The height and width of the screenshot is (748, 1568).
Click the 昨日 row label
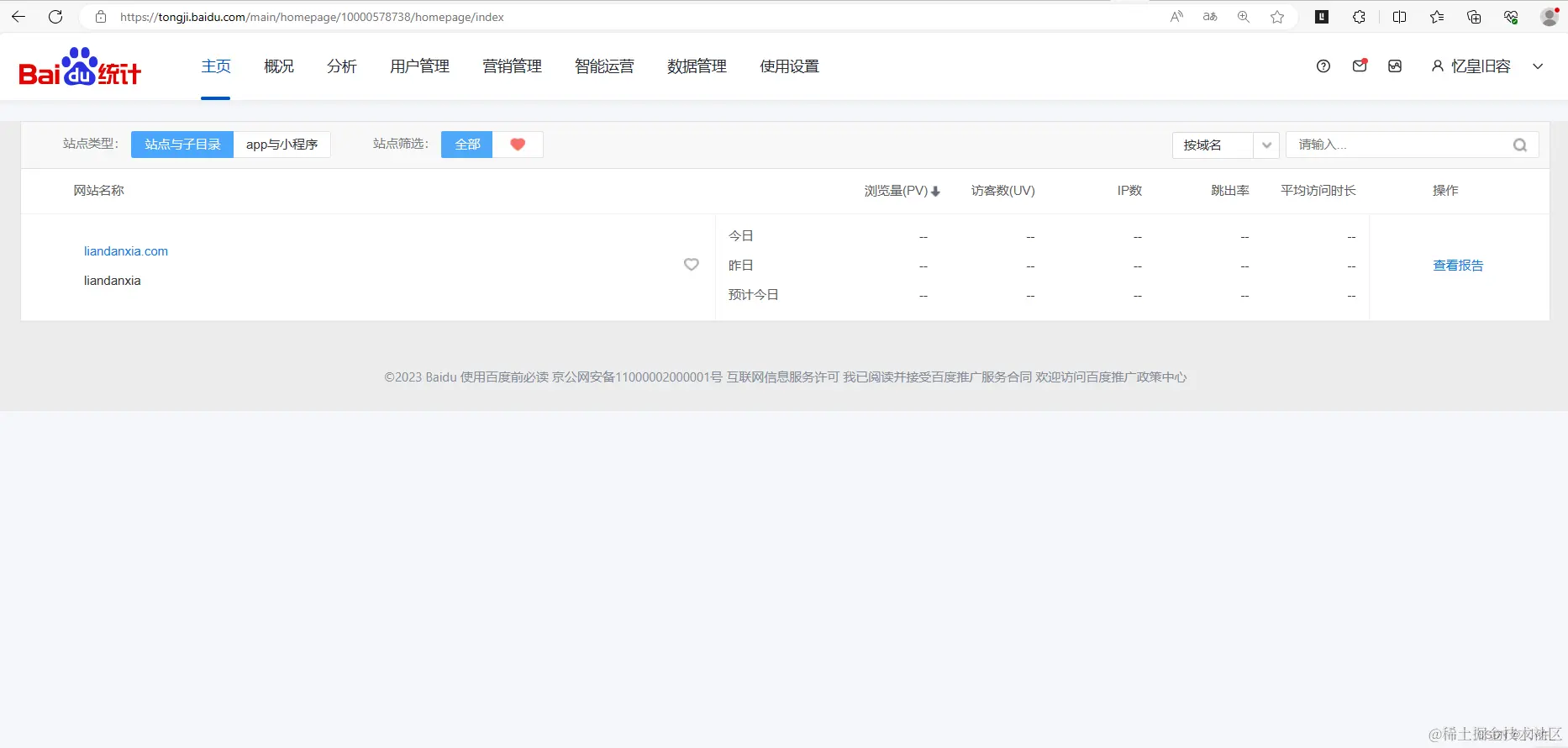(x=740, y=266)
